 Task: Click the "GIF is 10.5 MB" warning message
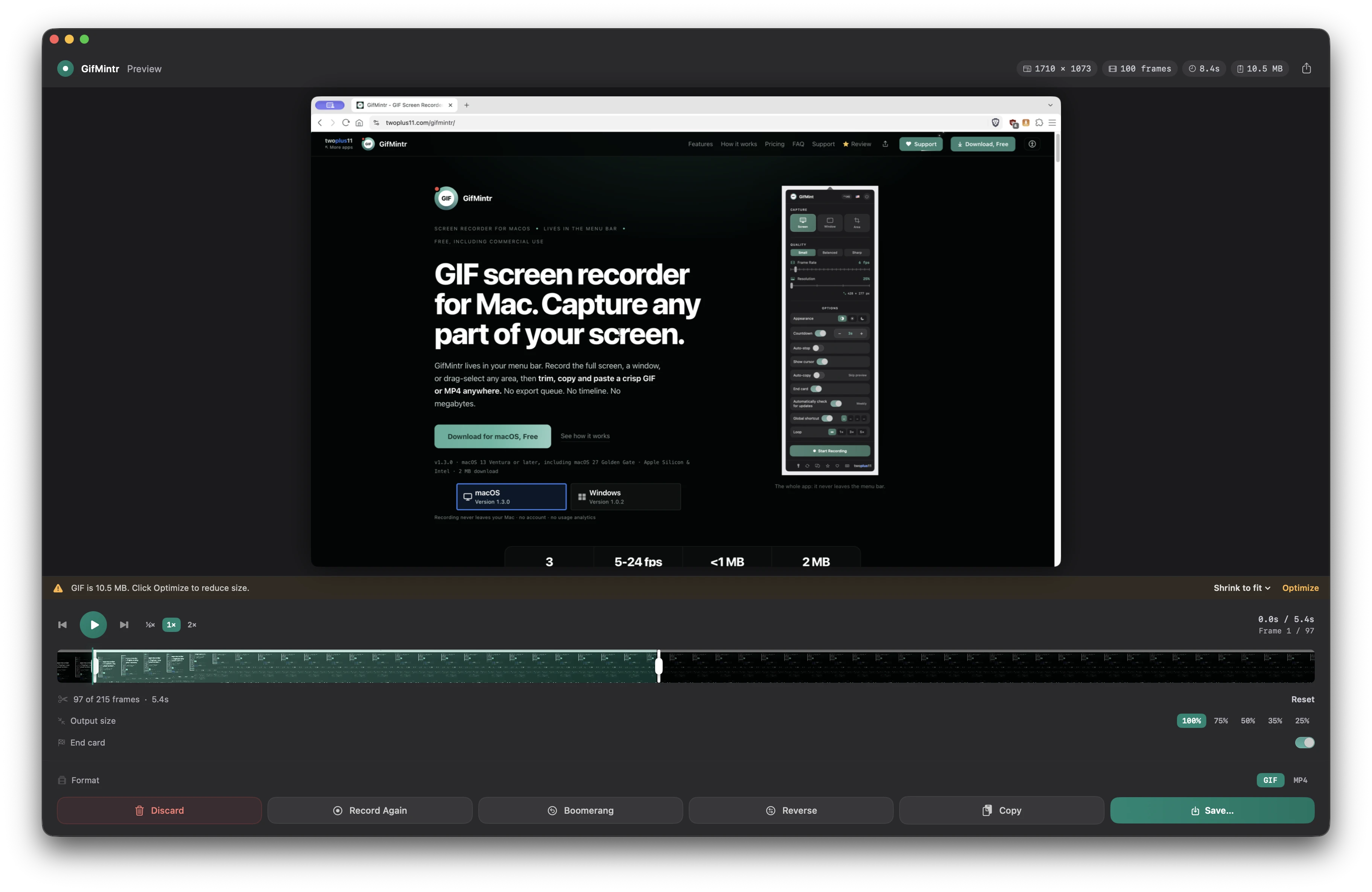[x=160, y=588]
